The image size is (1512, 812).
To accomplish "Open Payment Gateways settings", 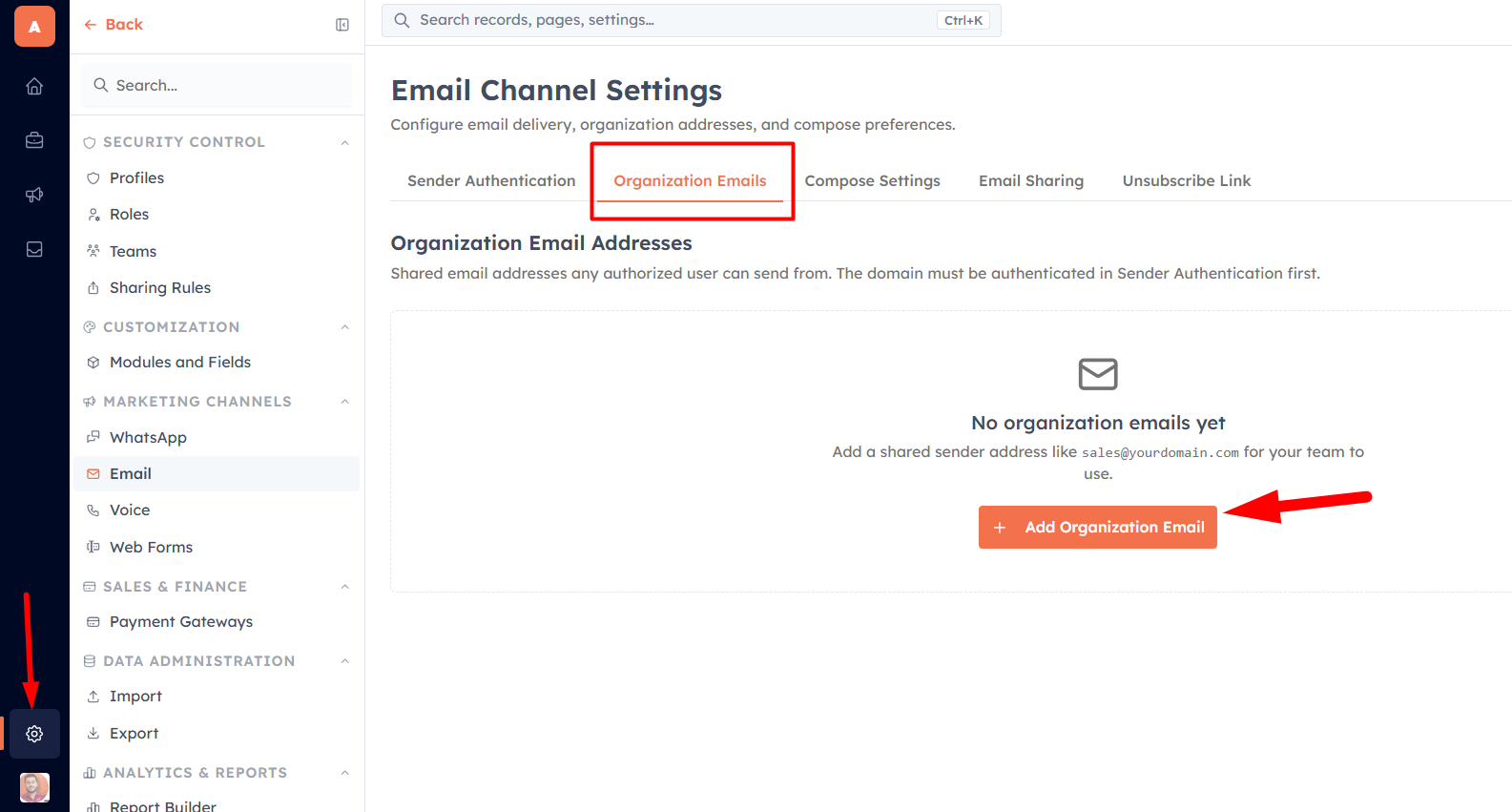I will point(217,622).
